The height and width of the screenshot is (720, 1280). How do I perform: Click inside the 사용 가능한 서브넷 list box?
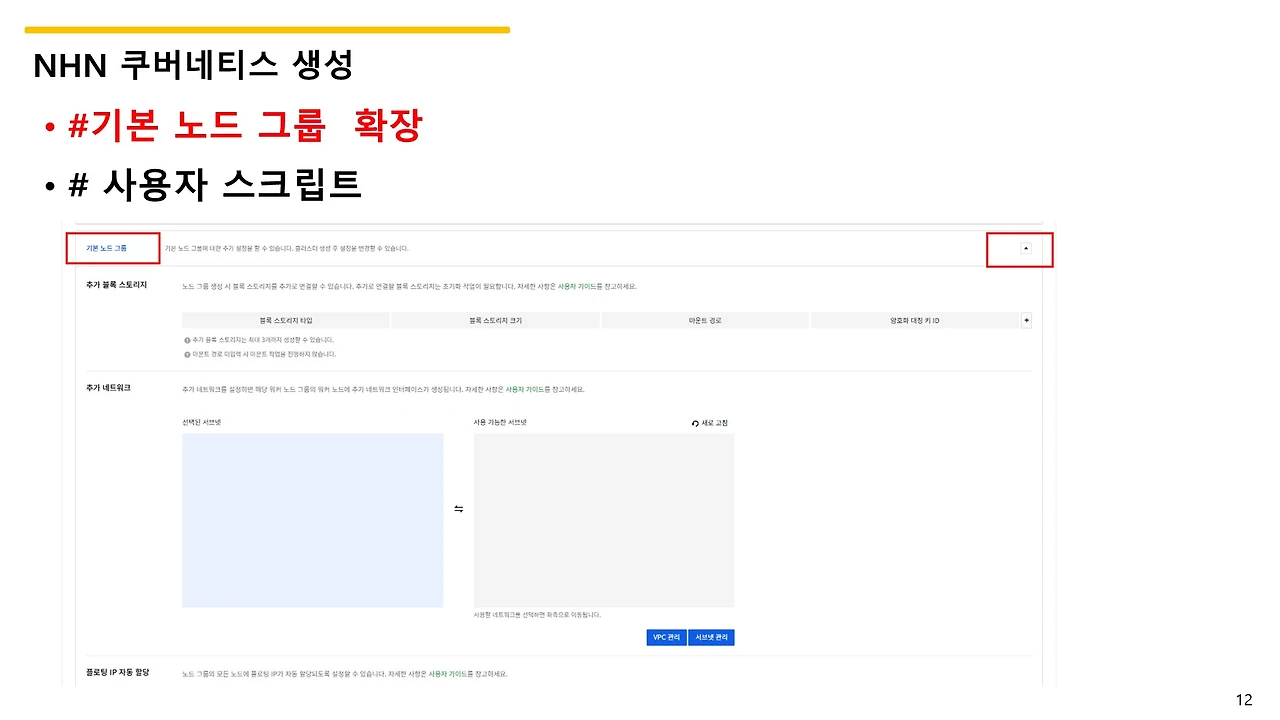[x=604, y=518]
